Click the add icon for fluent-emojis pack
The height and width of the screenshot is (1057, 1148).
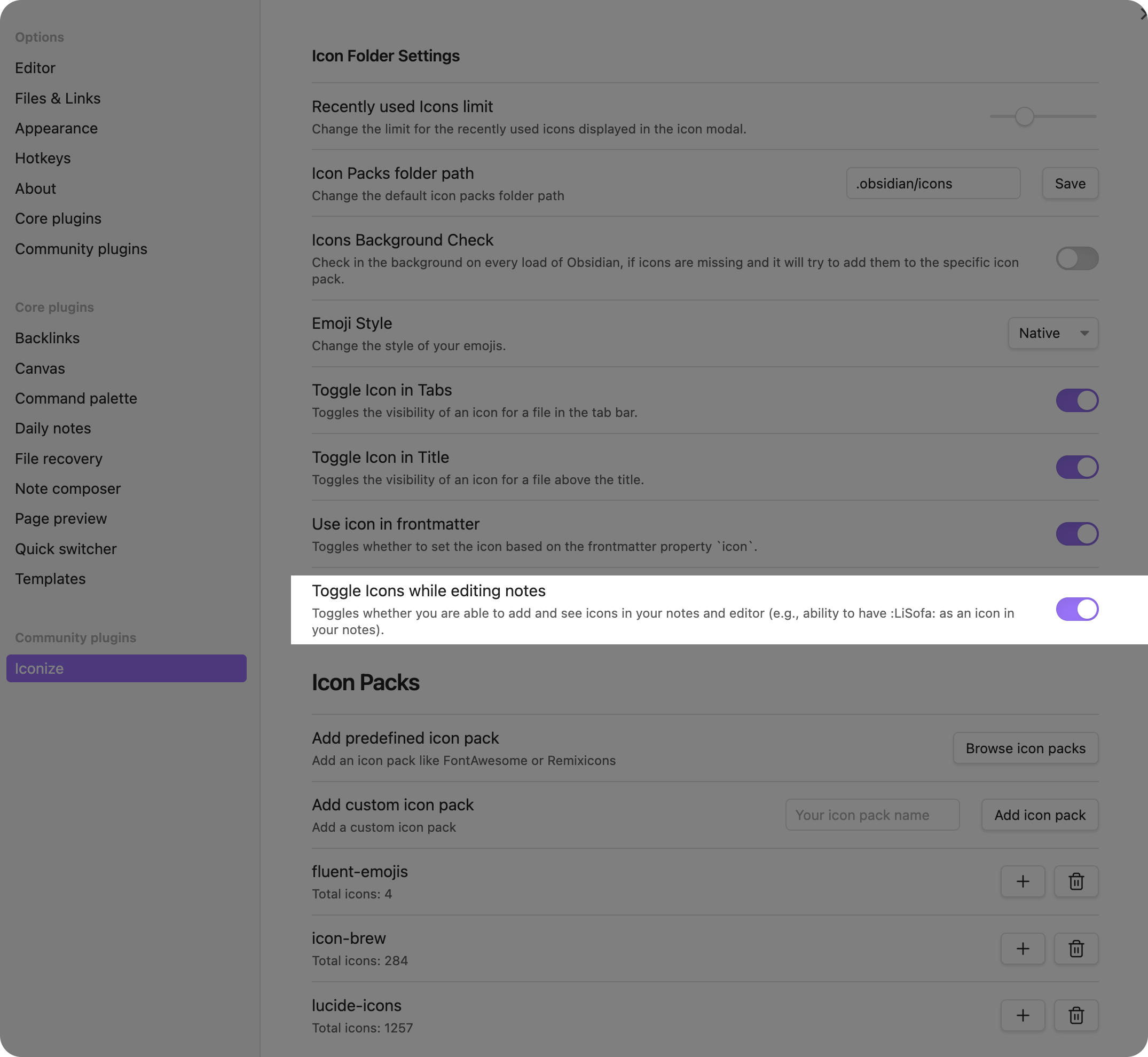(x=1023, y=881)
